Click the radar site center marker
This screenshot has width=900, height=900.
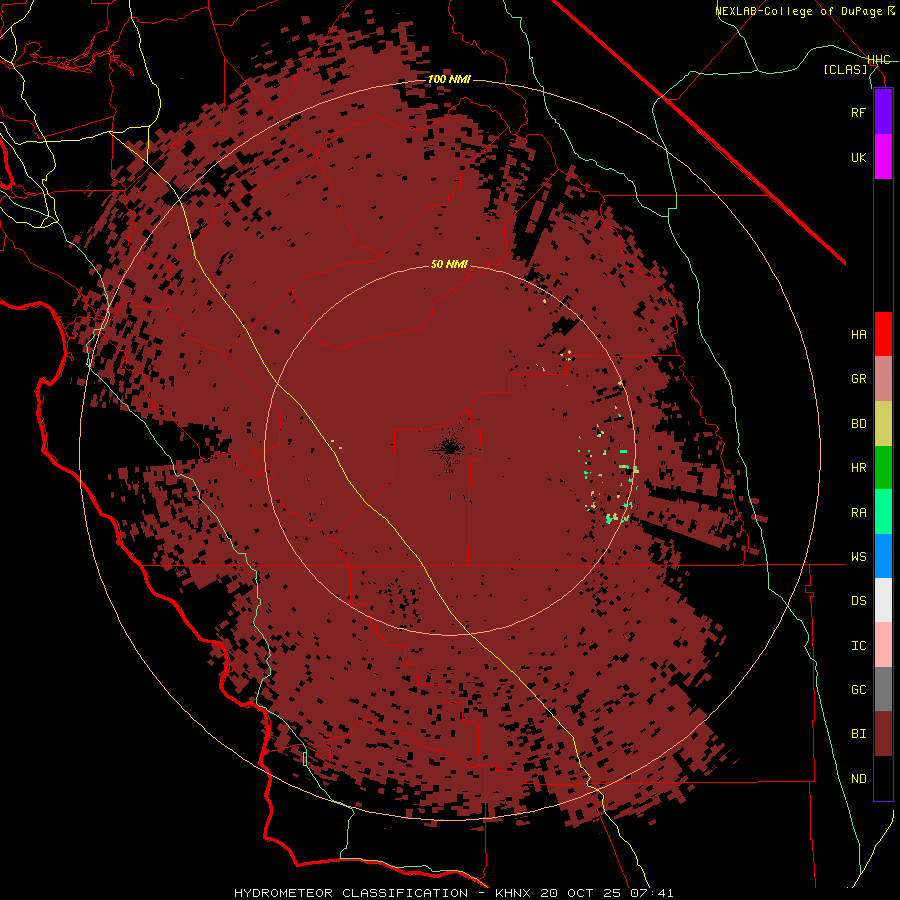click(450, 449)
